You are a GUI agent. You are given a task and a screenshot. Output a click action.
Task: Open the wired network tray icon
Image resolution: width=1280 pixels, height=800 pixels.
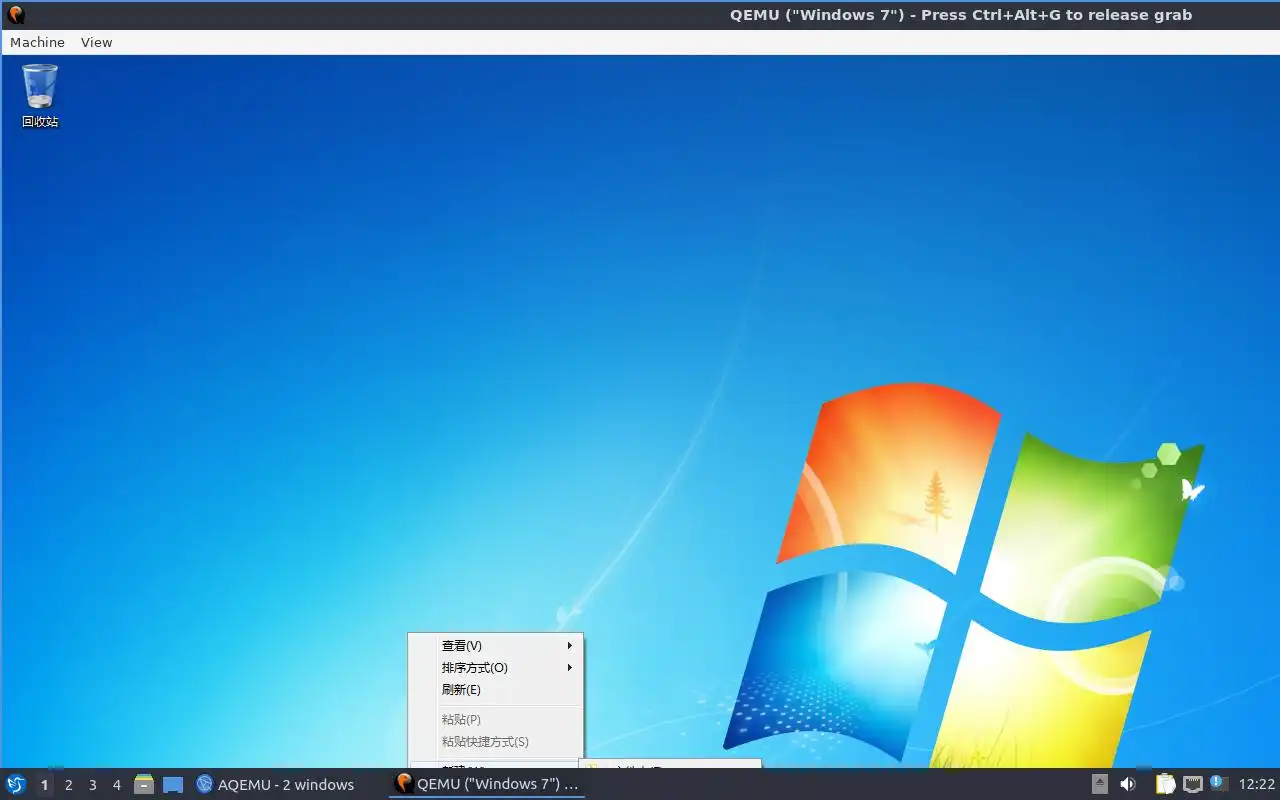coord(1192,784)
